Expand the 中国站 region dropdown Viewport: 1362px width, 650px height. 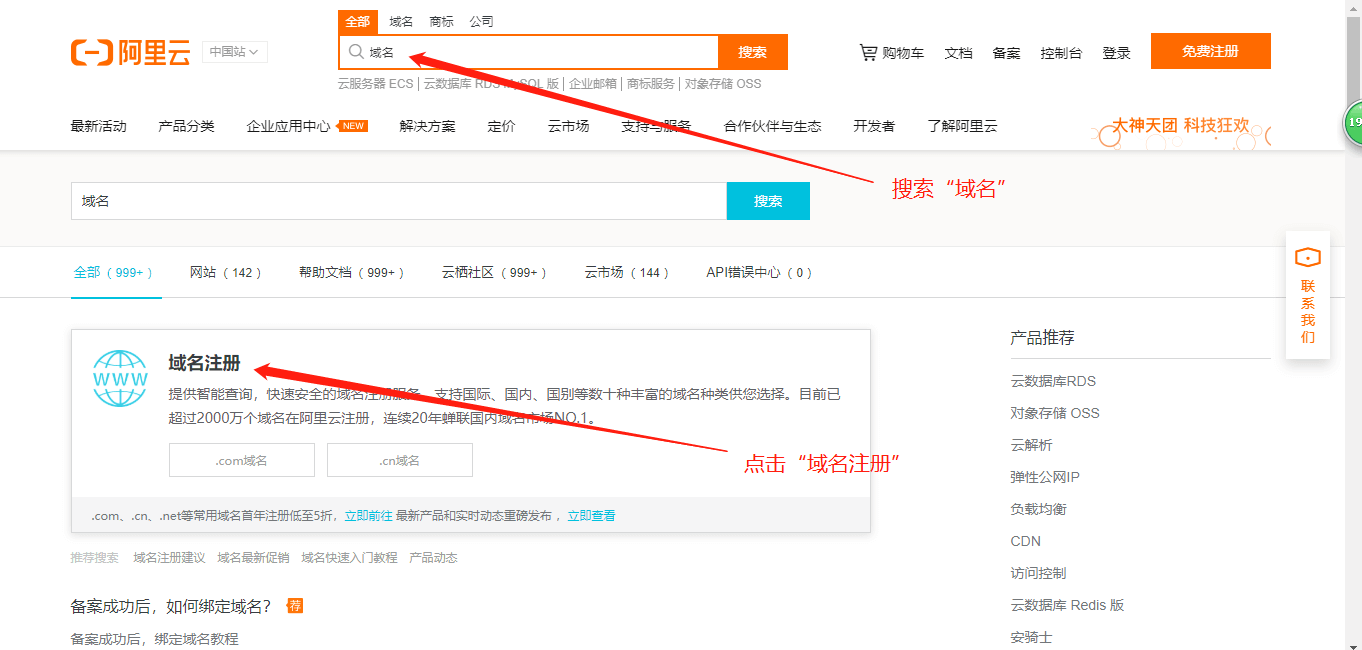pos(235,52)
